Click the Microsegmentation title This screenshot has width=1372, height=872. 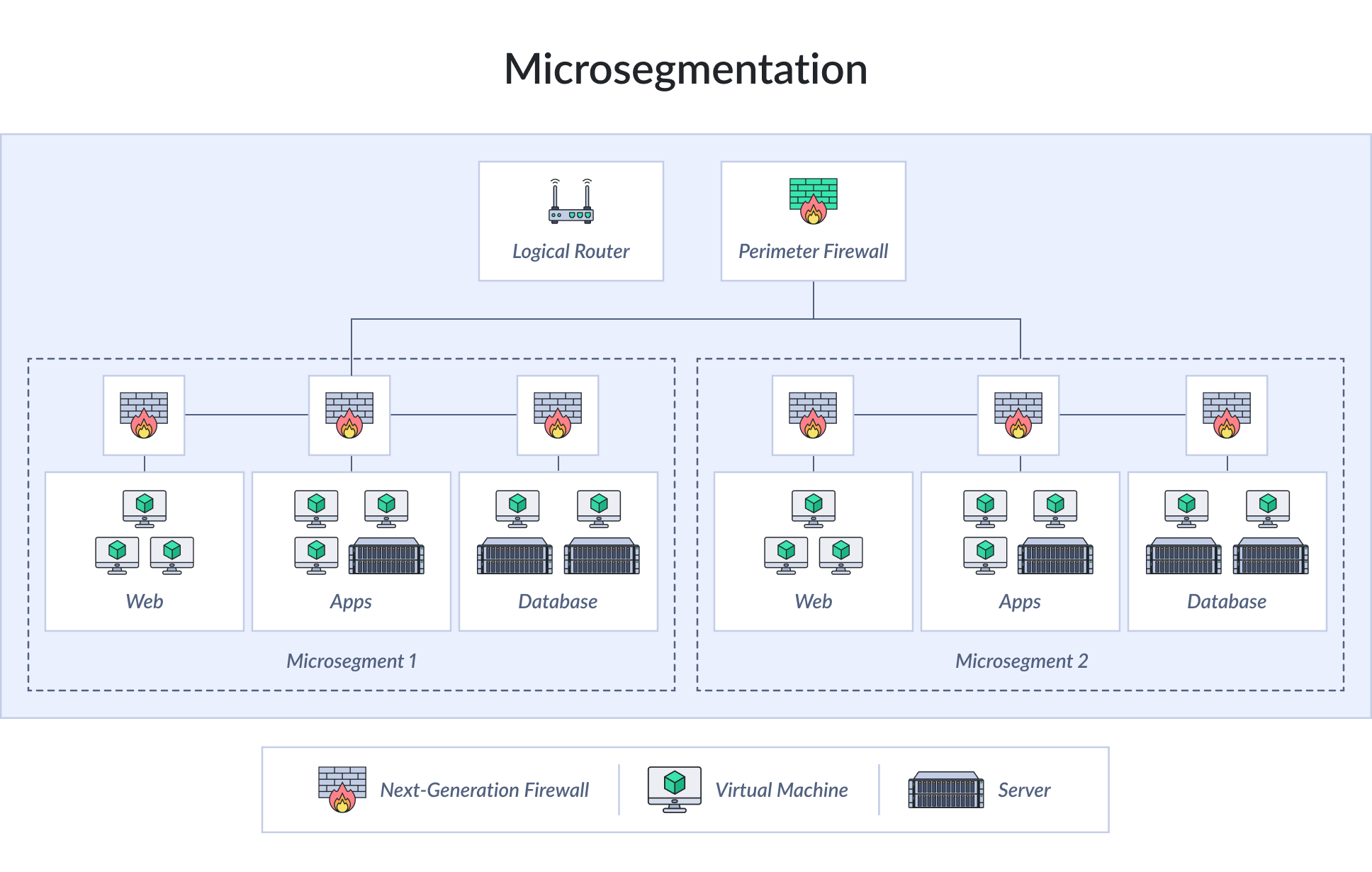[x=686, y=69]
